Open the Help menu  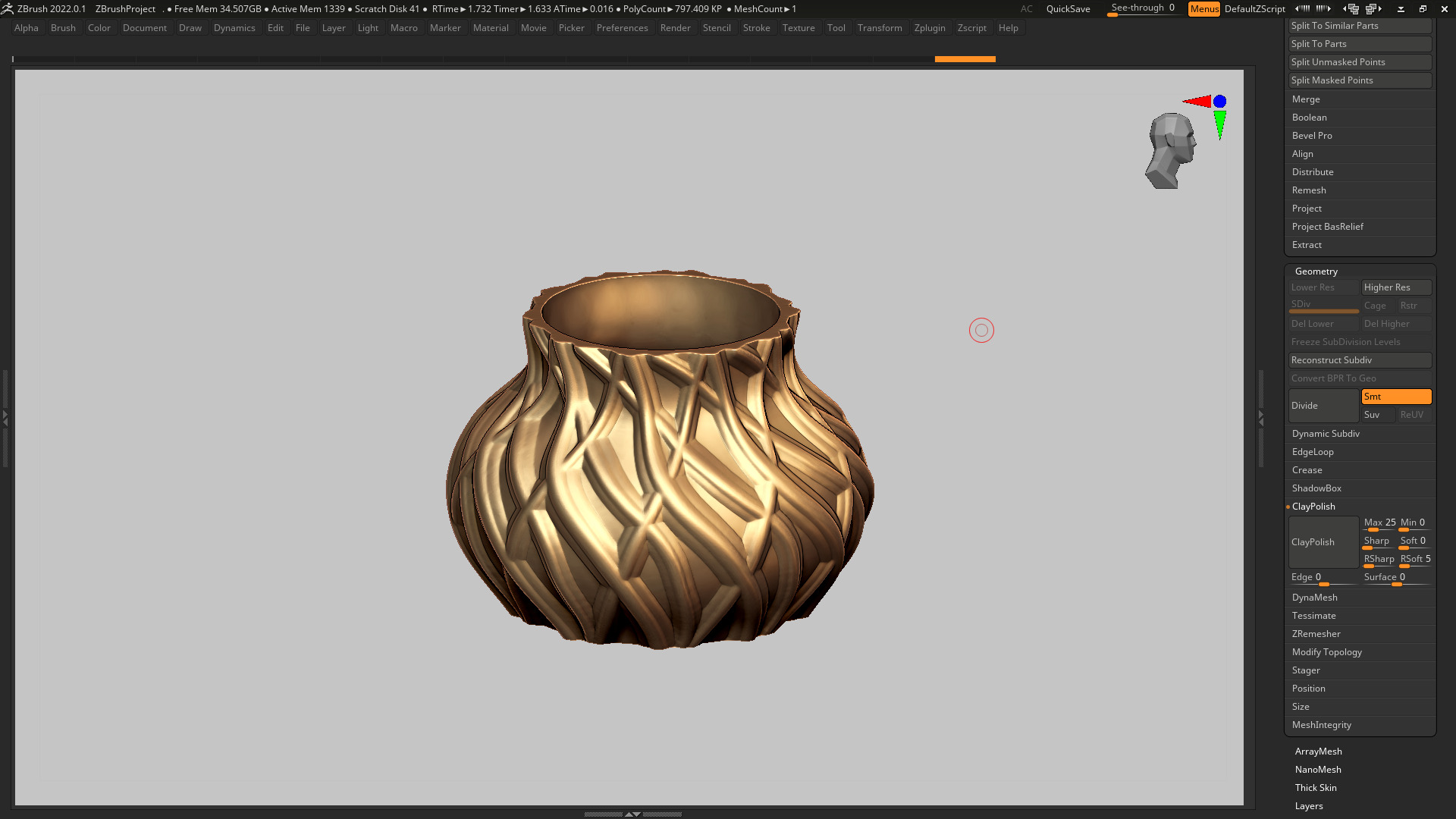[x=1008, y=28]
